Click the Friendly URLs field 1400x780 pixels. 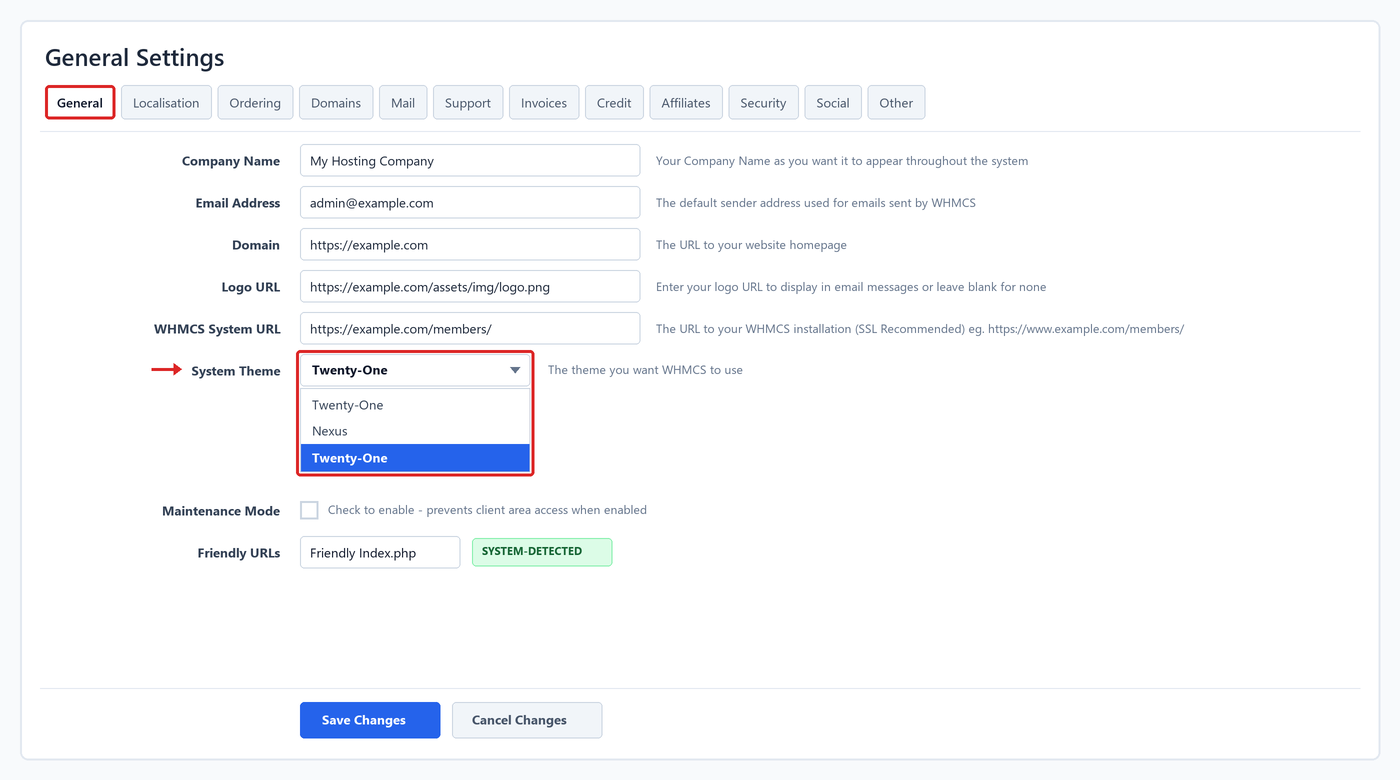(x=380, y=553)
